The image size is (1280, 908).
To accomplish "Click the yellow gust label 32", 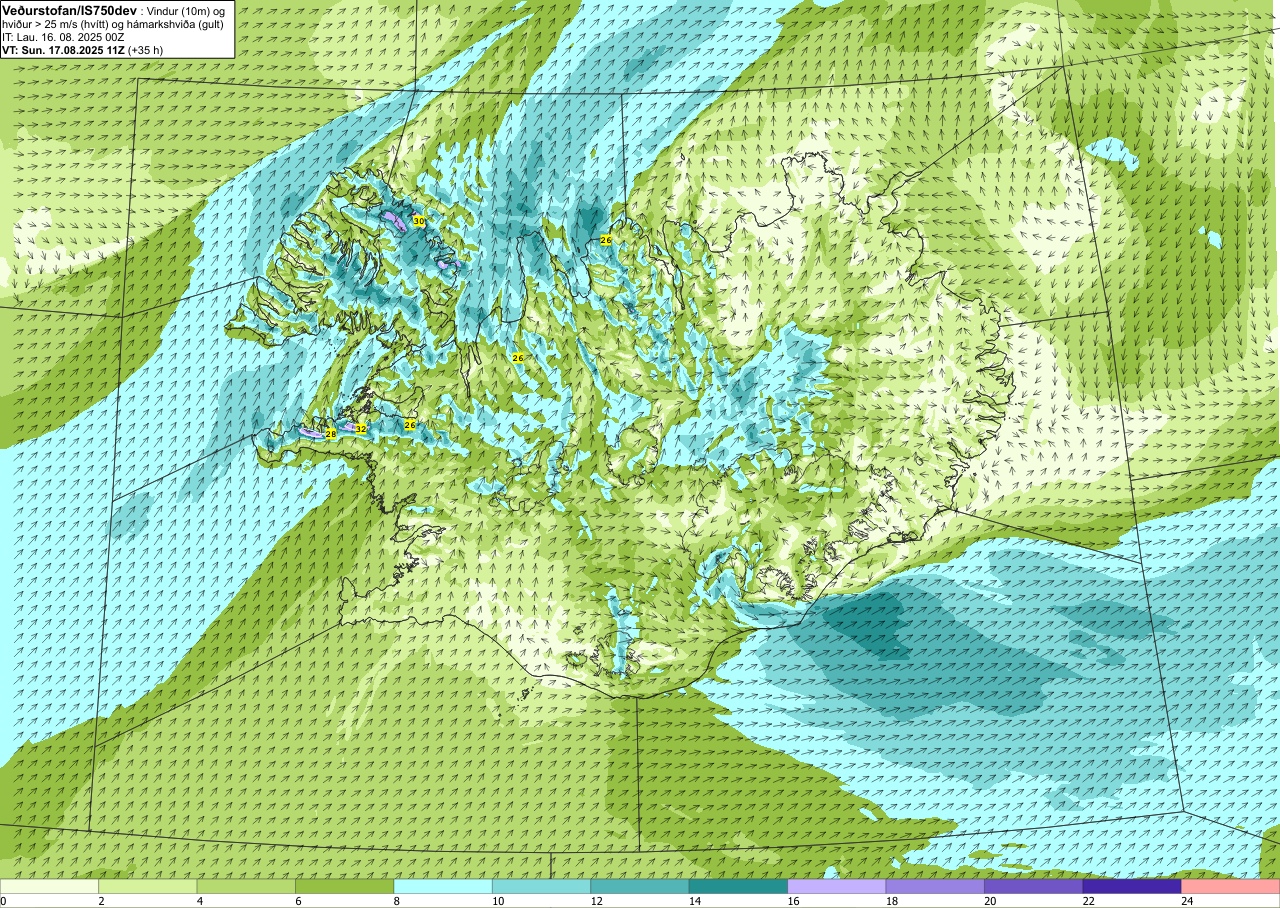I will pos(361,428).
